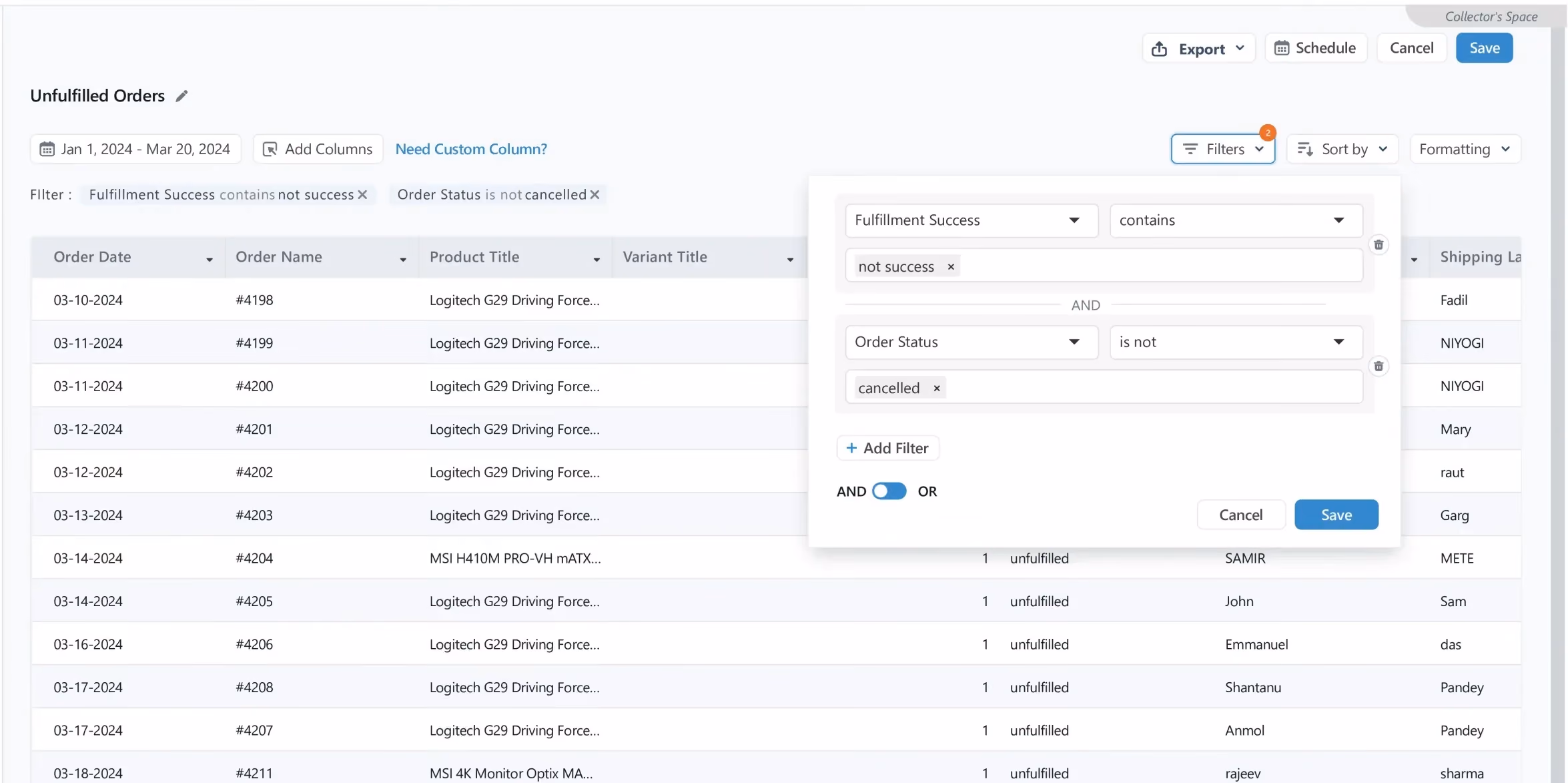Viewport: 1568px width, 783px height.
Task: Click the Export upload icon
Action: click(x=1160, y=49)
